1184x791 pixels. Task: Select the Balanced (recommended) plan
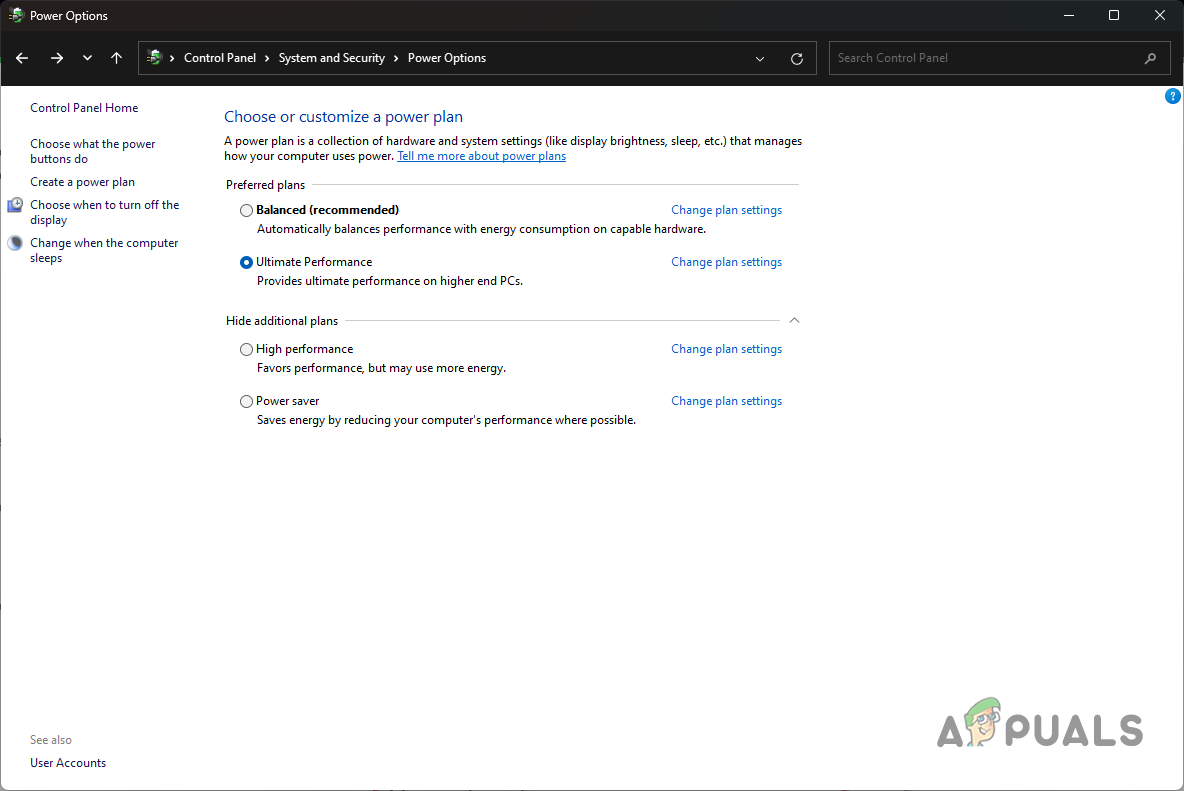coord(246,211)
